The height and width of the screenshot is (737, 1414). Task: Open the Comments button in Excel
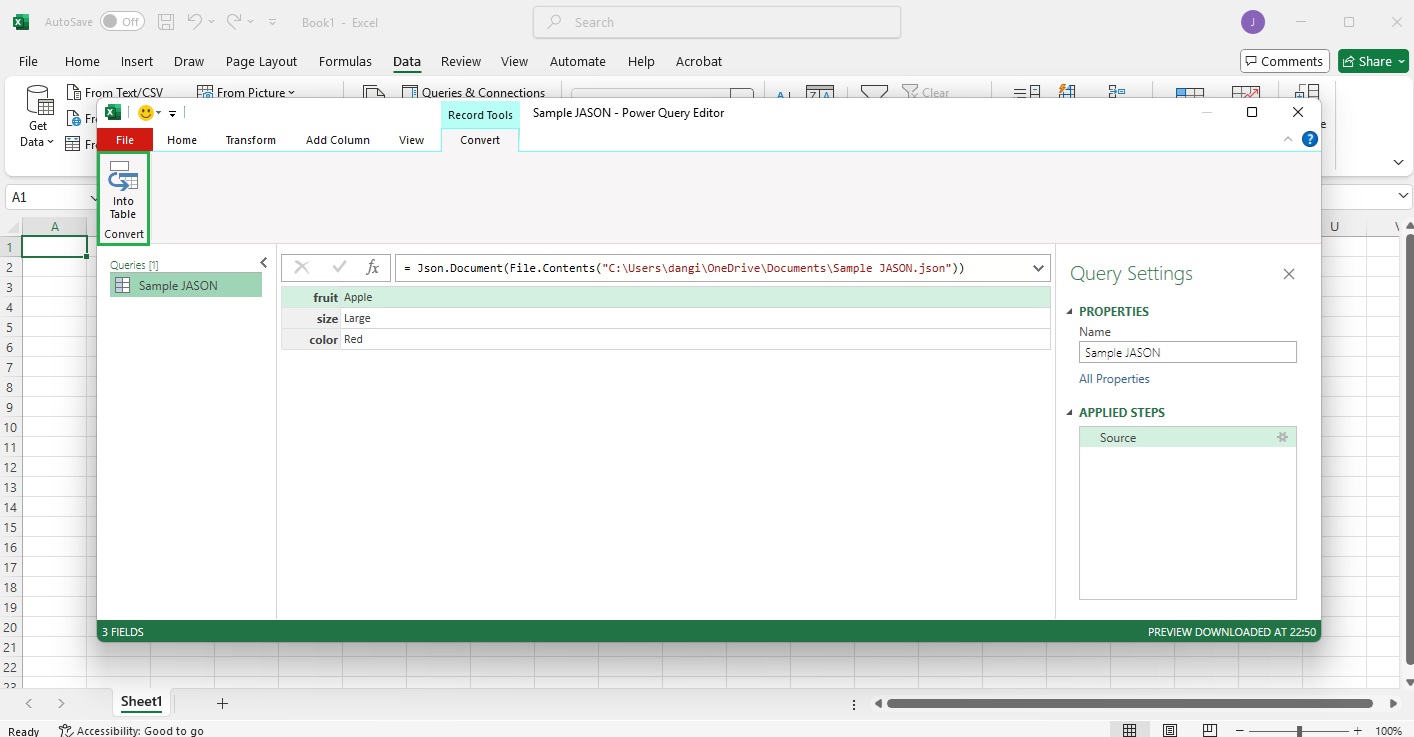pos(1284,61)
